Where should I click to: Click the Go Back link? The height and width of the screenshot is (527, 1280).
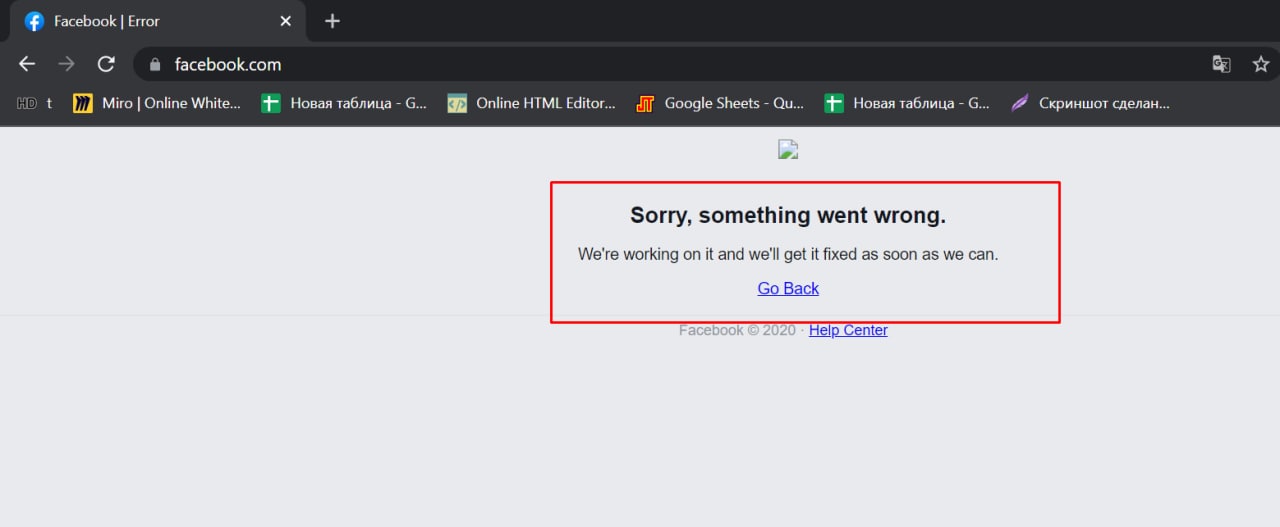788,288
